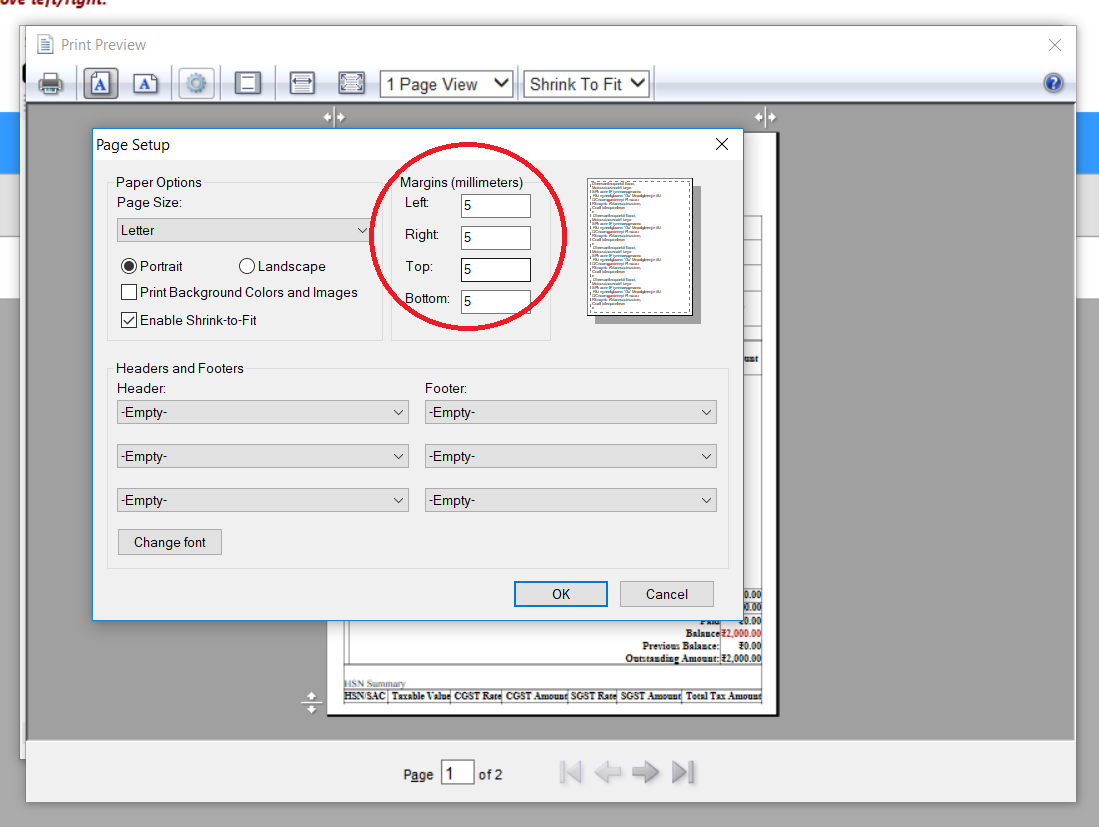Open the Page Size Letter dropdown
Image resolution: width=1099 pixels, height=827 pixels.
243,230
